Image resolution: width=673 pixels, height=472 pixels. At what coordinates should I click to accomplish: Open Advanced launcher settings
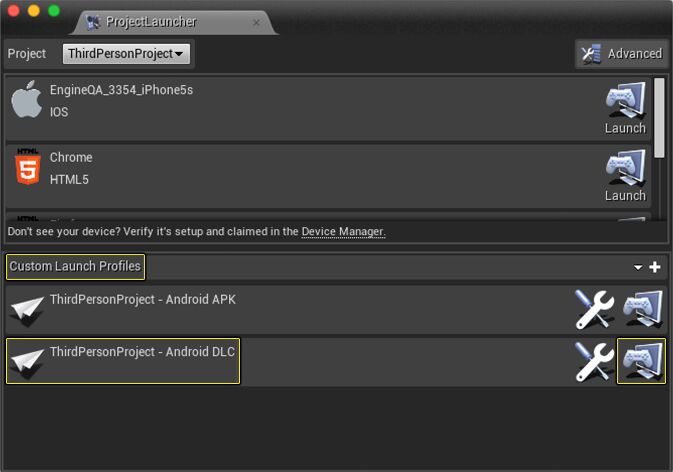tap(621, 54)
